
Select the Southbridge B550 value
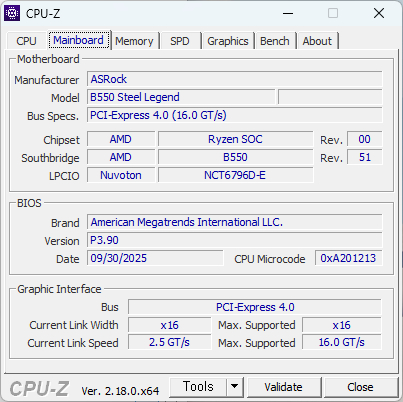[x=236, y=157]
